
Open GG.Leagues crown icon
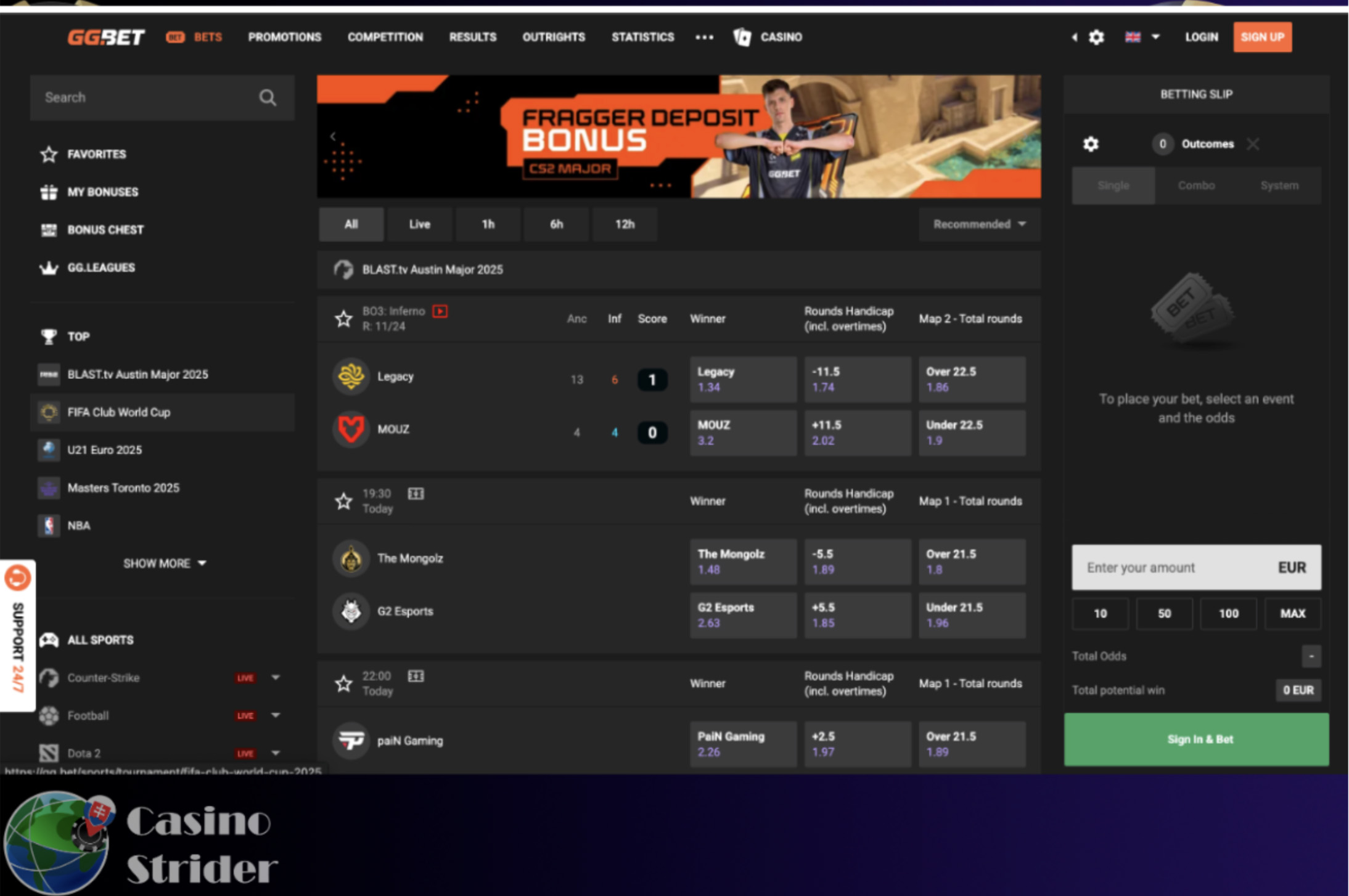(x=49, y=268)
